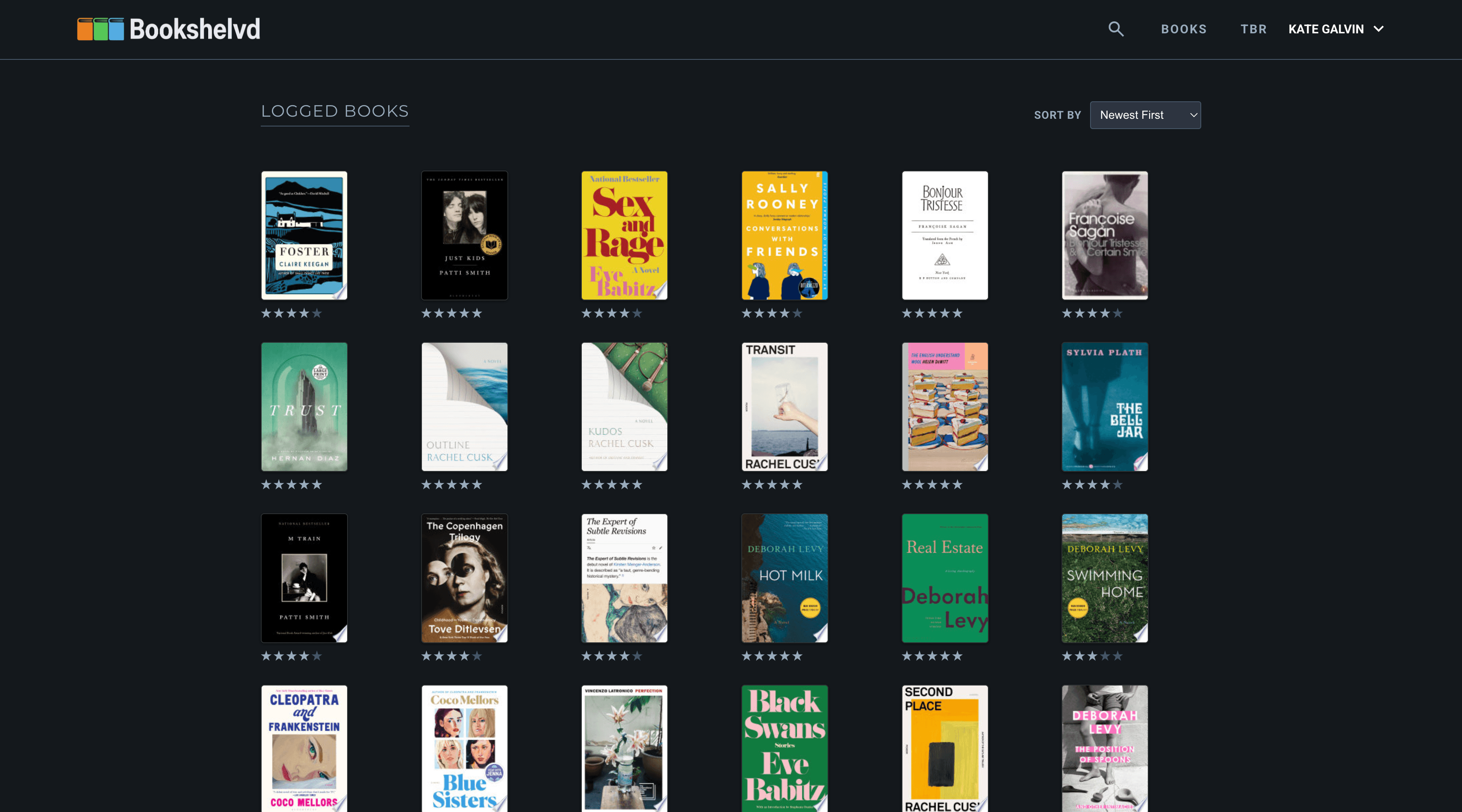Click review page-curl icon on Foster cover
The height and width of the screenshot is (812, 1462).
point(340,292)
